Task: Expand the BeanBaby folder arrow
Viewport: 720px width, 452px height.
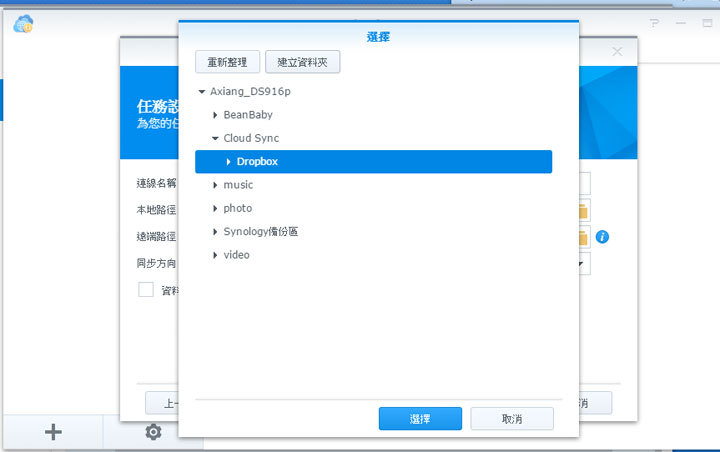Action: pos(215,115)
